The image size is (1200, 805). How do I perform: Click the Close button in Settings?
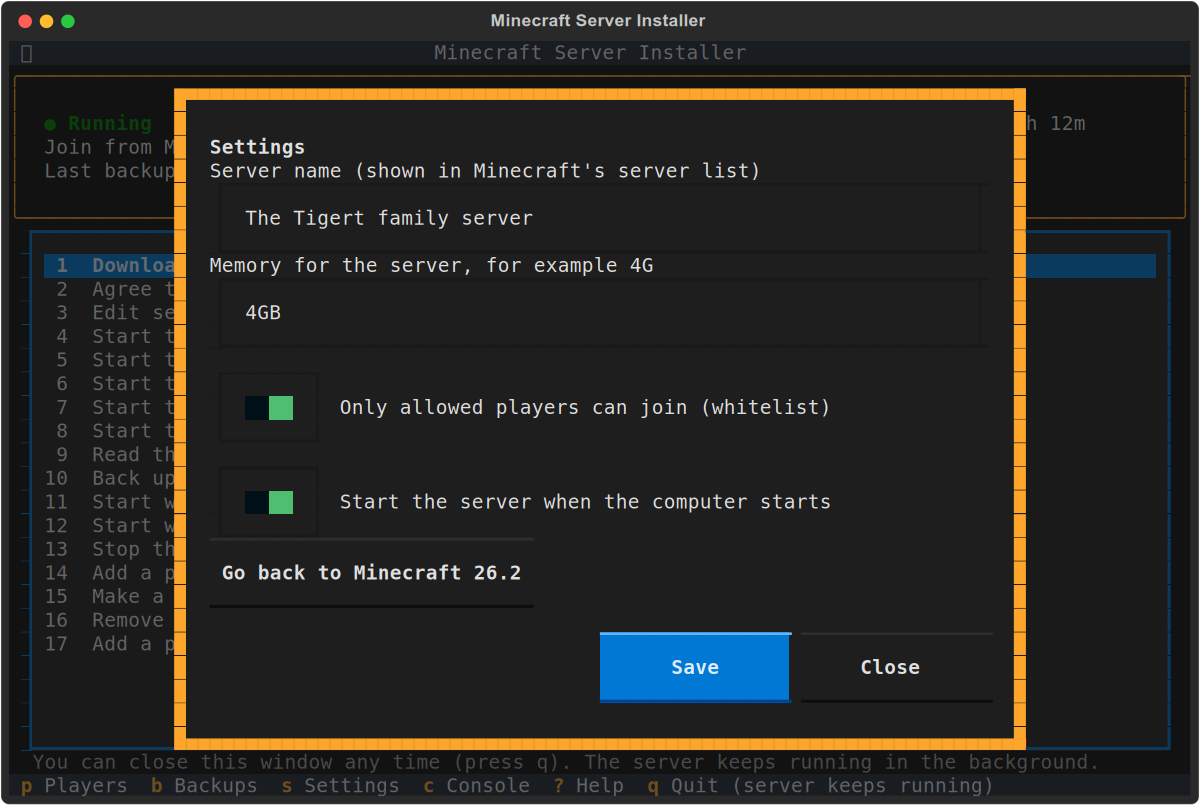[x=897, y=667]
